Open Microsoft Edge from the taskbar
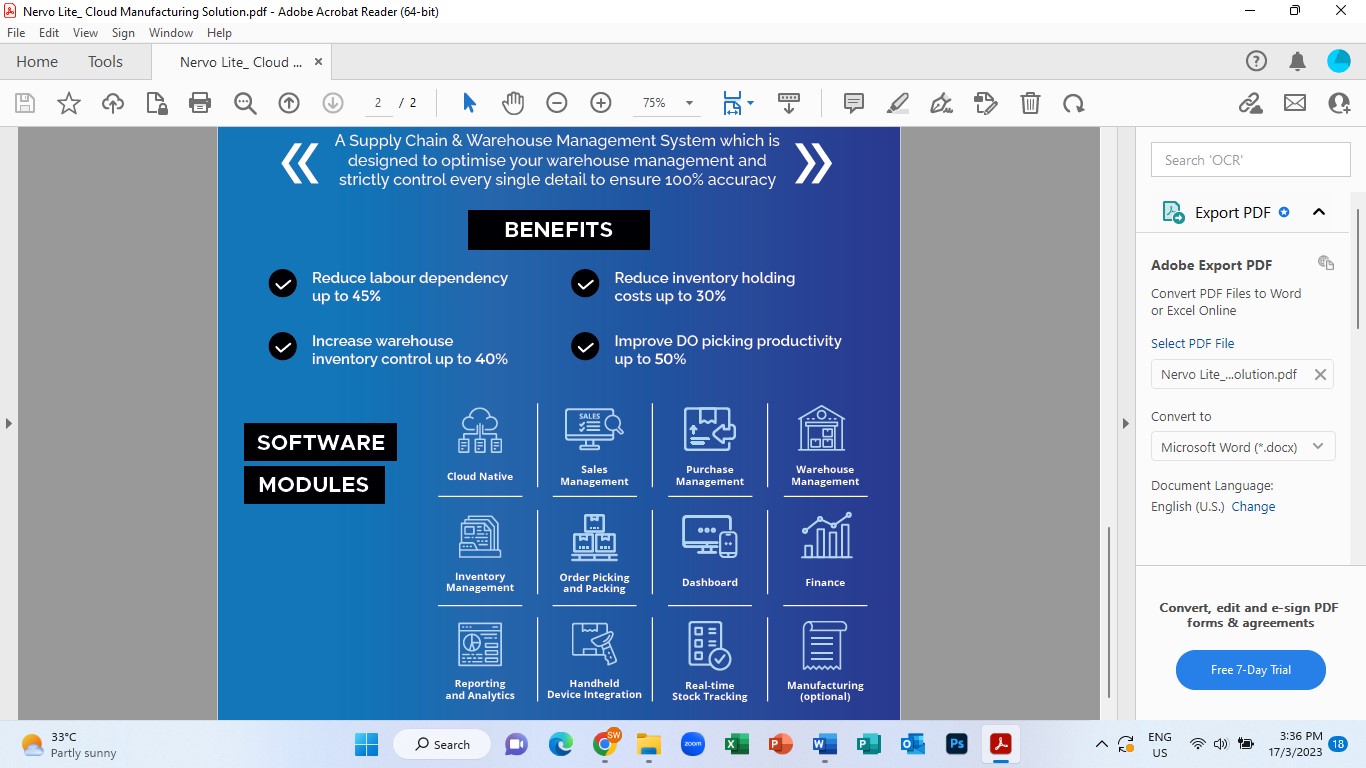1366x768 pixels. click(x=561, y=744)
